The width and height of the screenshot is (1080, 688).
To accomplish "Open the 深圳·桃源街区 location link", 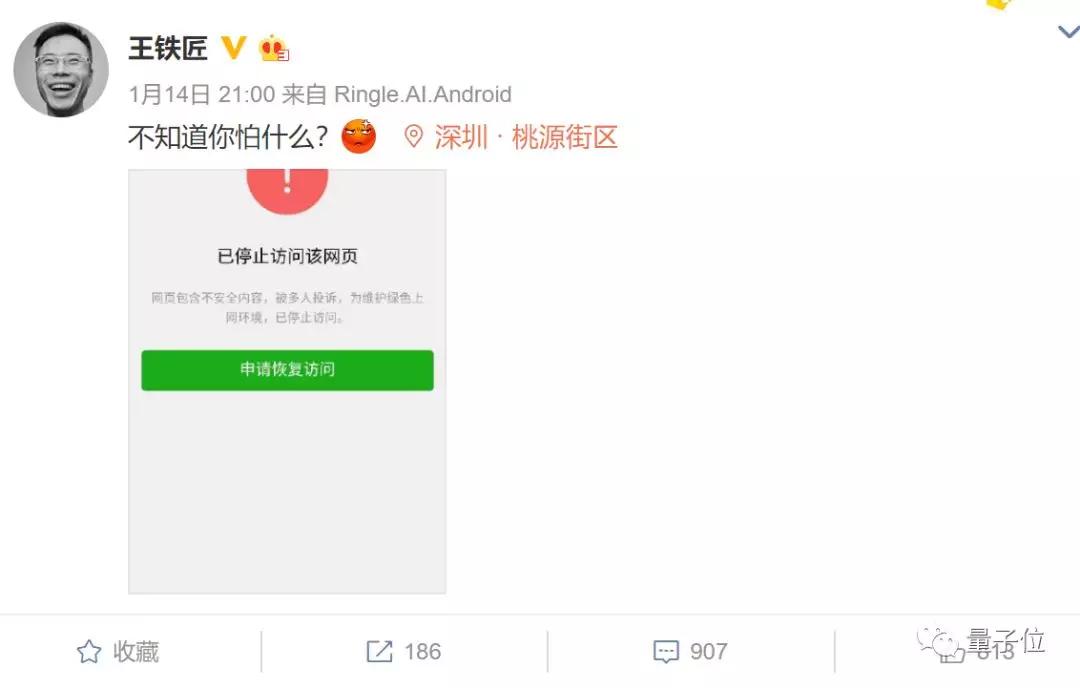I will pyautogui.click(x=526, y=137).
